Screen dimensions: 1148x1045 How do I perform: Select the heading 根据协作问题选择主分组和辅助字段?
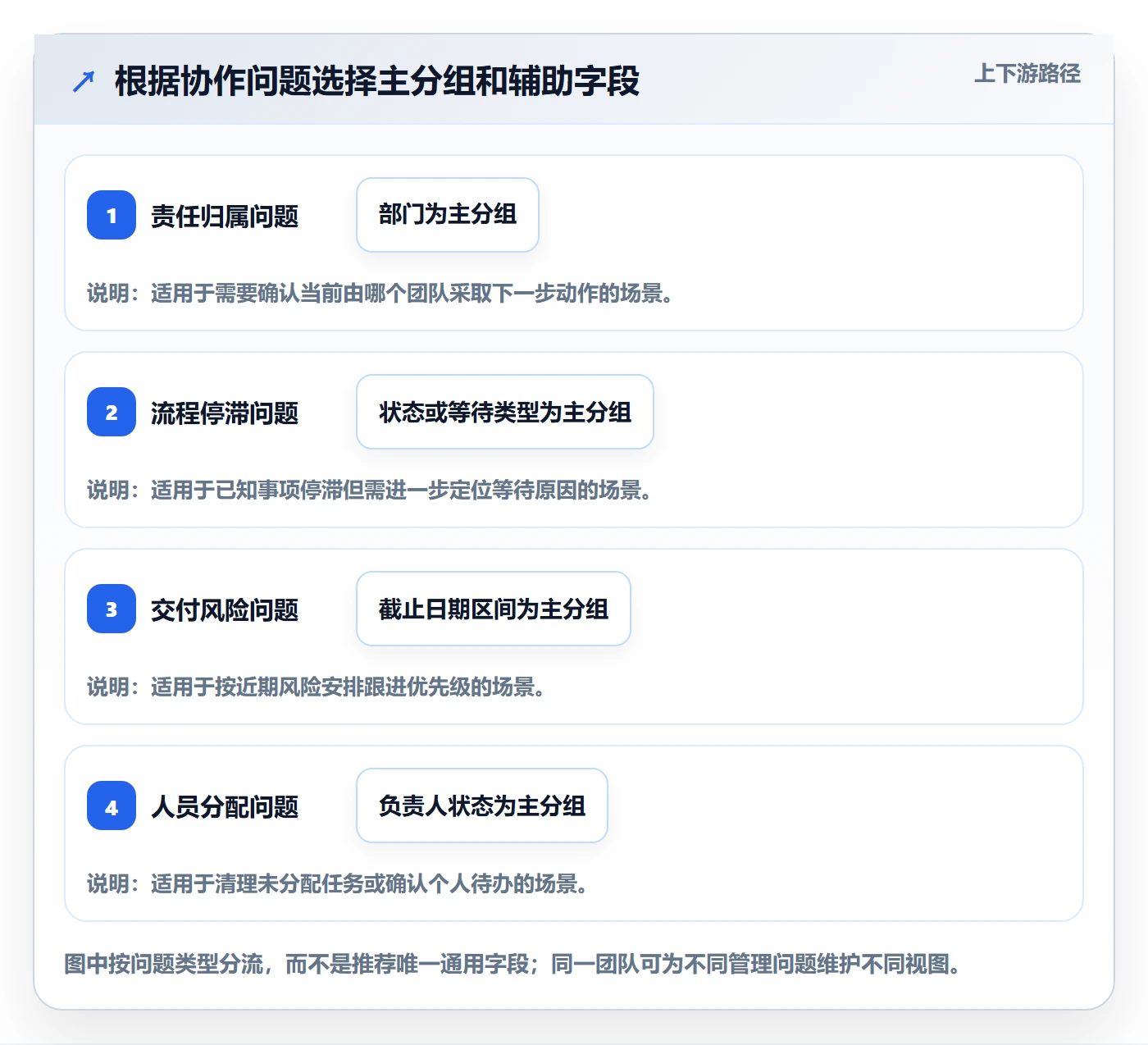[x=377, y=81]
